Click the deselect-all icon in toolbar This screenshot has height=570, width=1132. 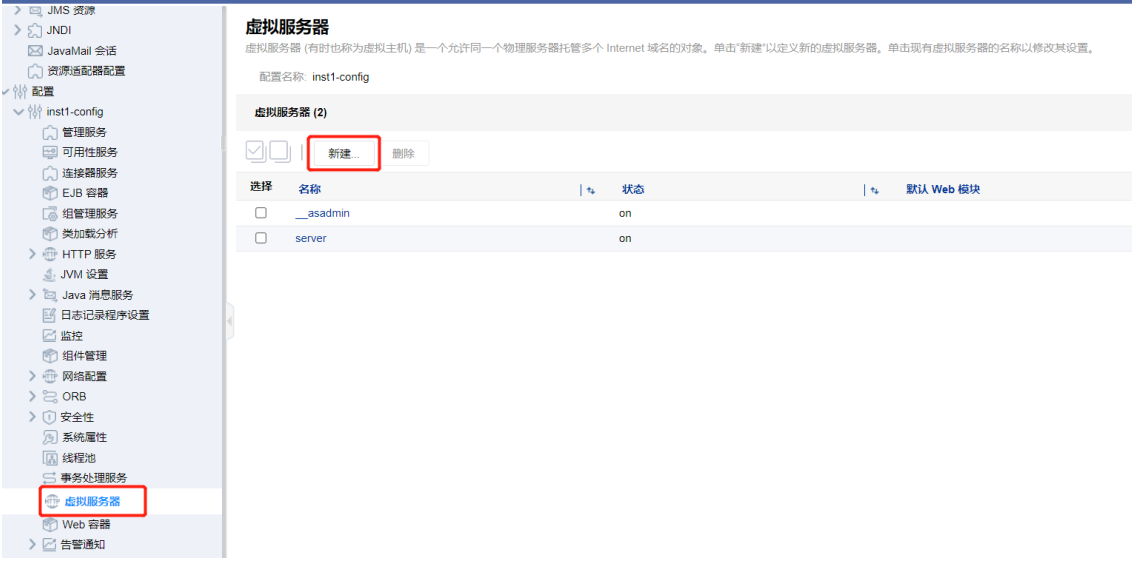coord(279,152)
